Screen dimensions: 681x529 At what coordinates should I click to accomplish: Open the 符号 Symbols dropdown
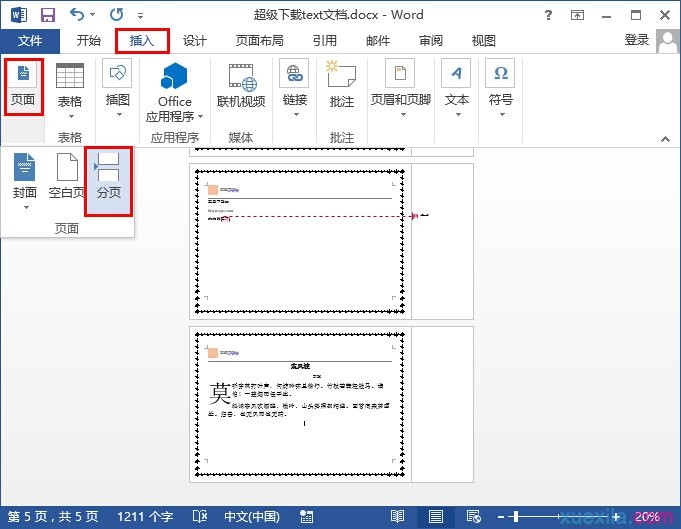pos(501,89)
